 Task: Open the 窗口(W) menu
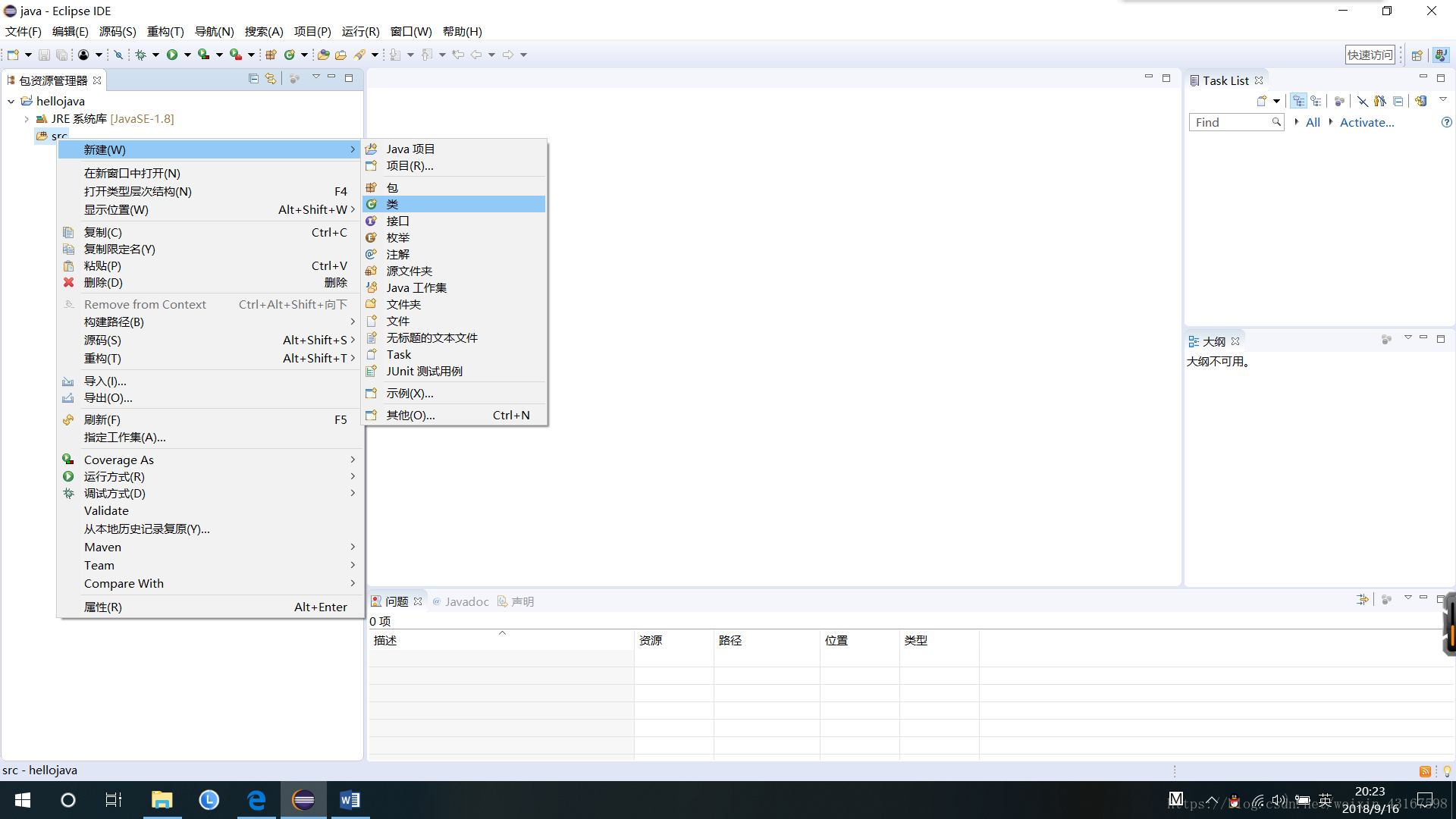tap(411, 31)
